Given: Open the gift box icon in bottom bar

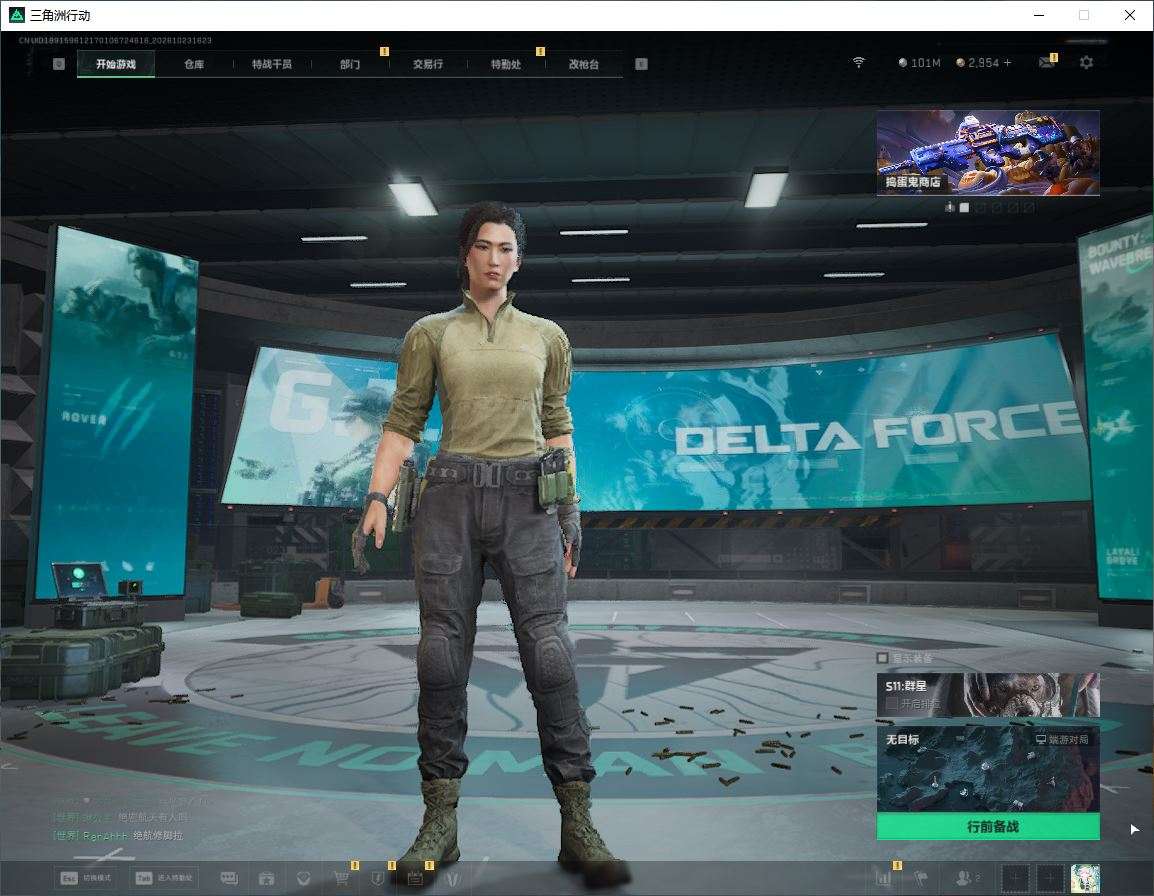Looking at the screenshot, I should click(266, 878).
